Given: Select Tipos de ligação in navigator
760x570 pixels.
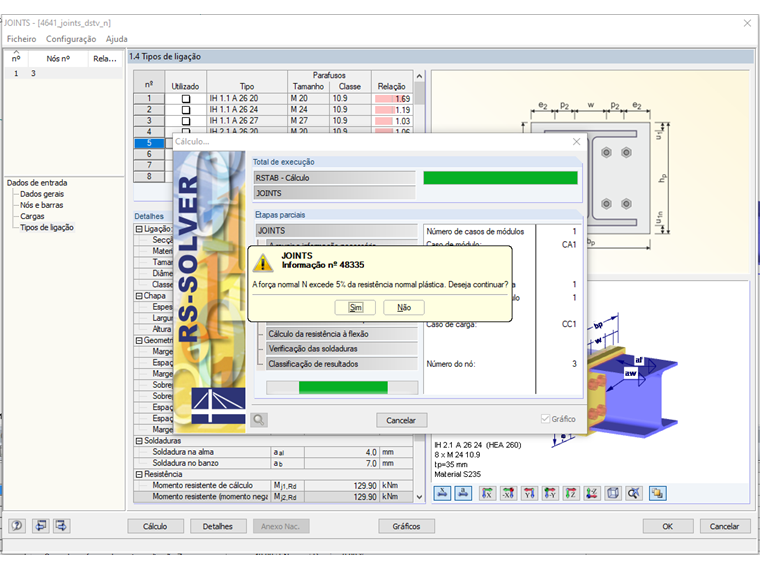Looking at the screenshot, I should point(47,227).
